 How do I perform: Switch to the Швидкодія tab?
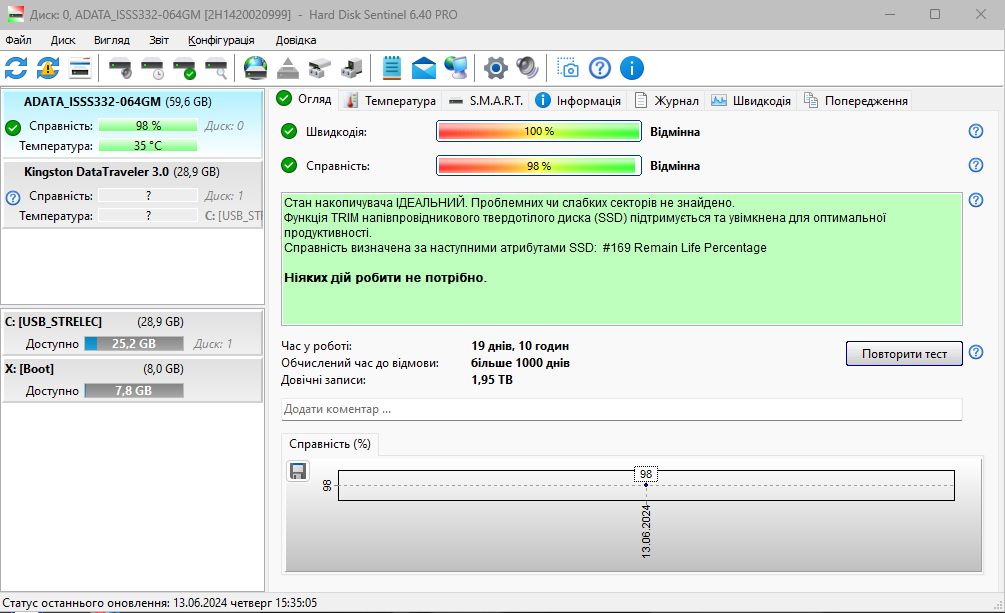tap(751, 101)
